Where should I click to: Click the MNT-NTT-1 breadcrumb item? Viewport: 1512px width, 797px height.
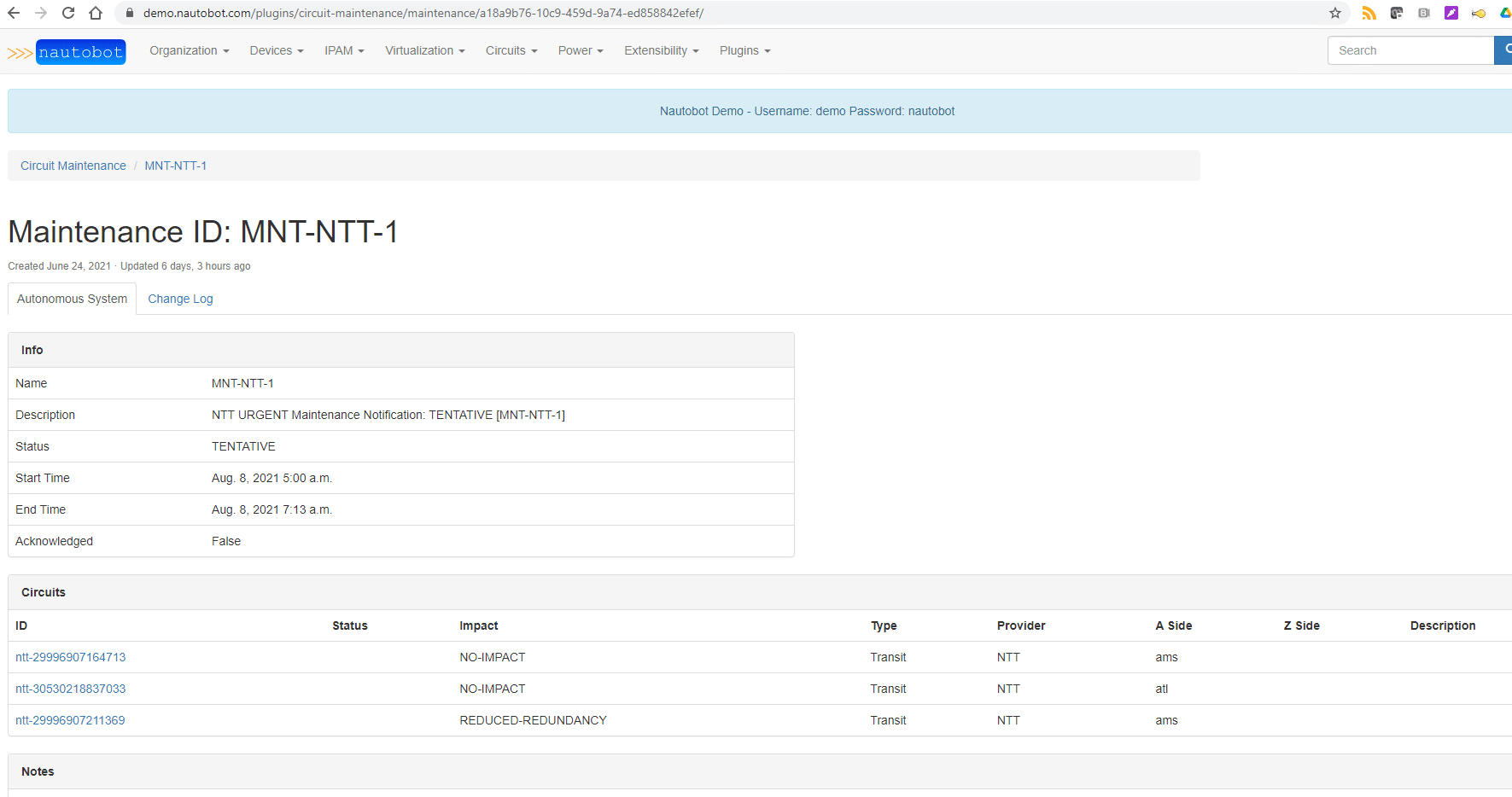(175, 166)
